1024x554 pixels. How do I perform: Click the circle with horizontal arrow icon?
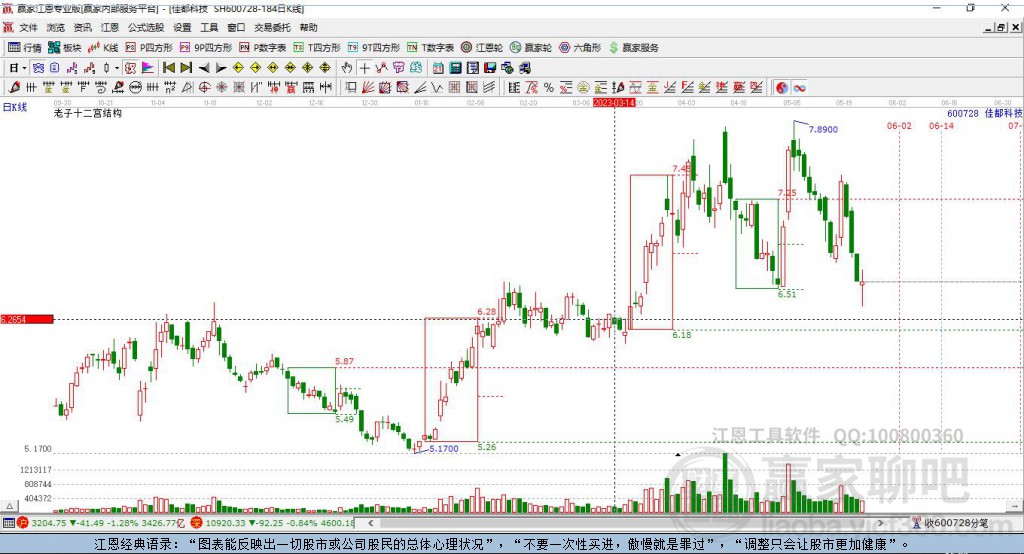(135, 87)
